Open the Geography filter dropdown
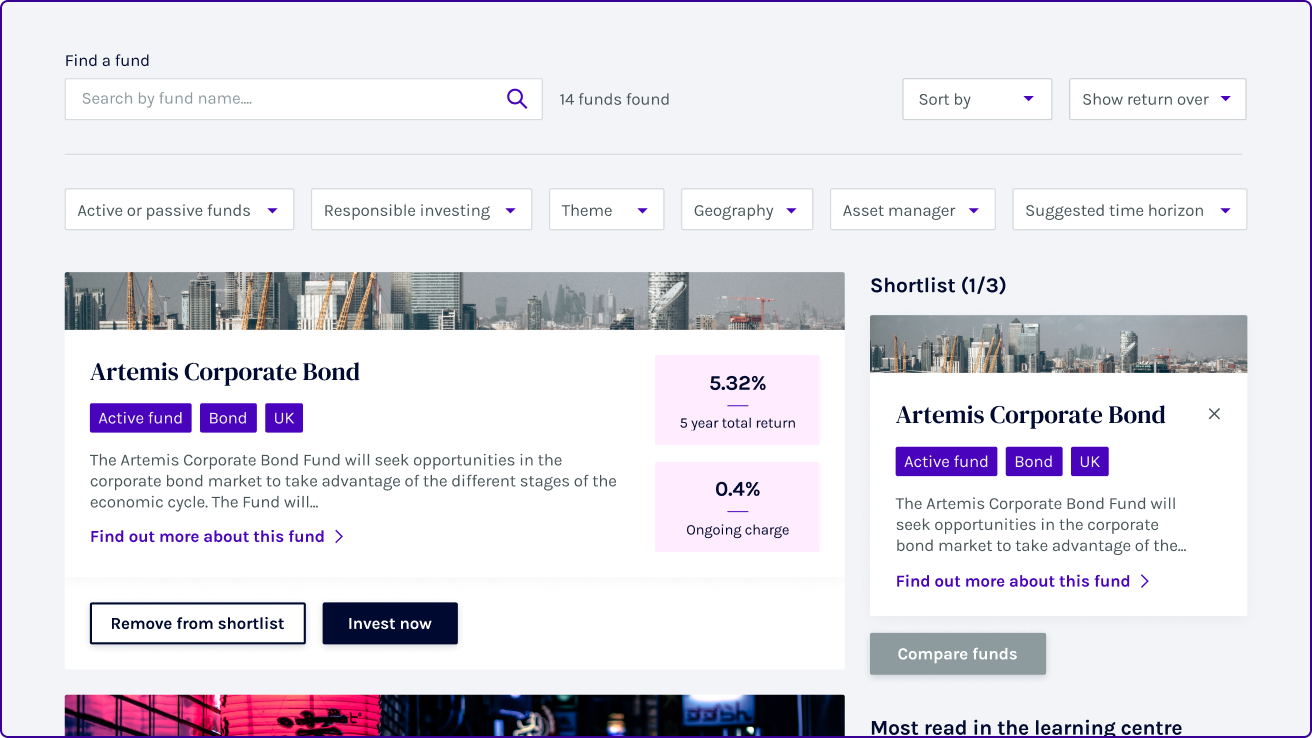1312x738 pixels. click(x=747, y=210)
